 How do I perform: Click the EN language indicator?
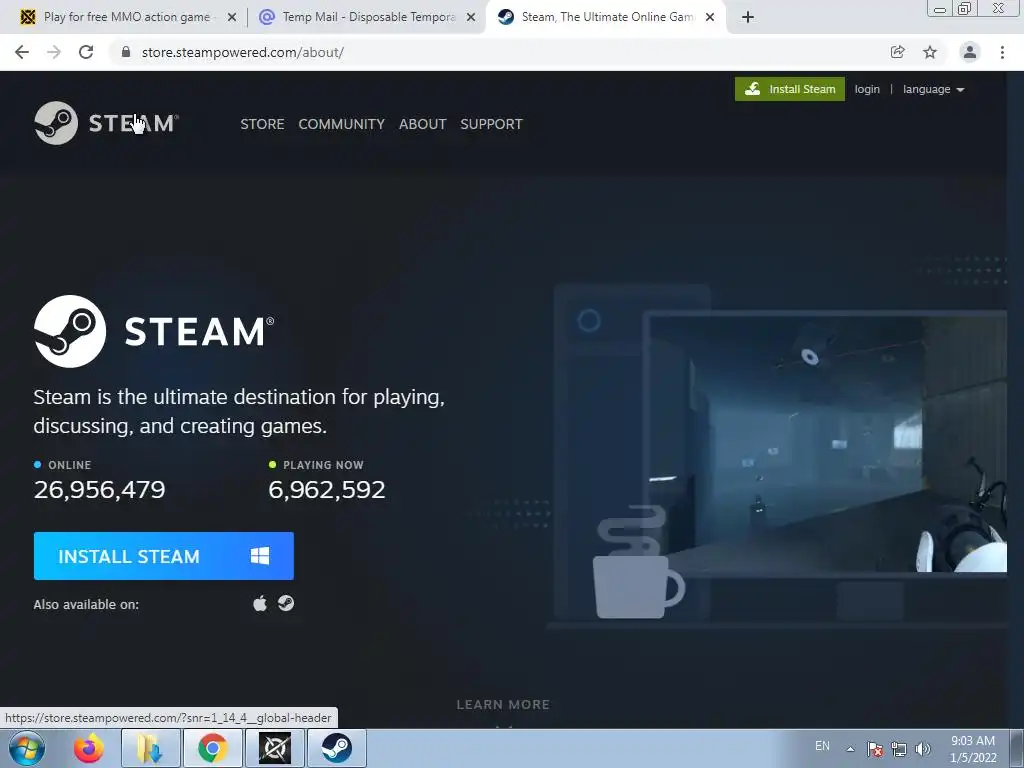click(822, 746)
